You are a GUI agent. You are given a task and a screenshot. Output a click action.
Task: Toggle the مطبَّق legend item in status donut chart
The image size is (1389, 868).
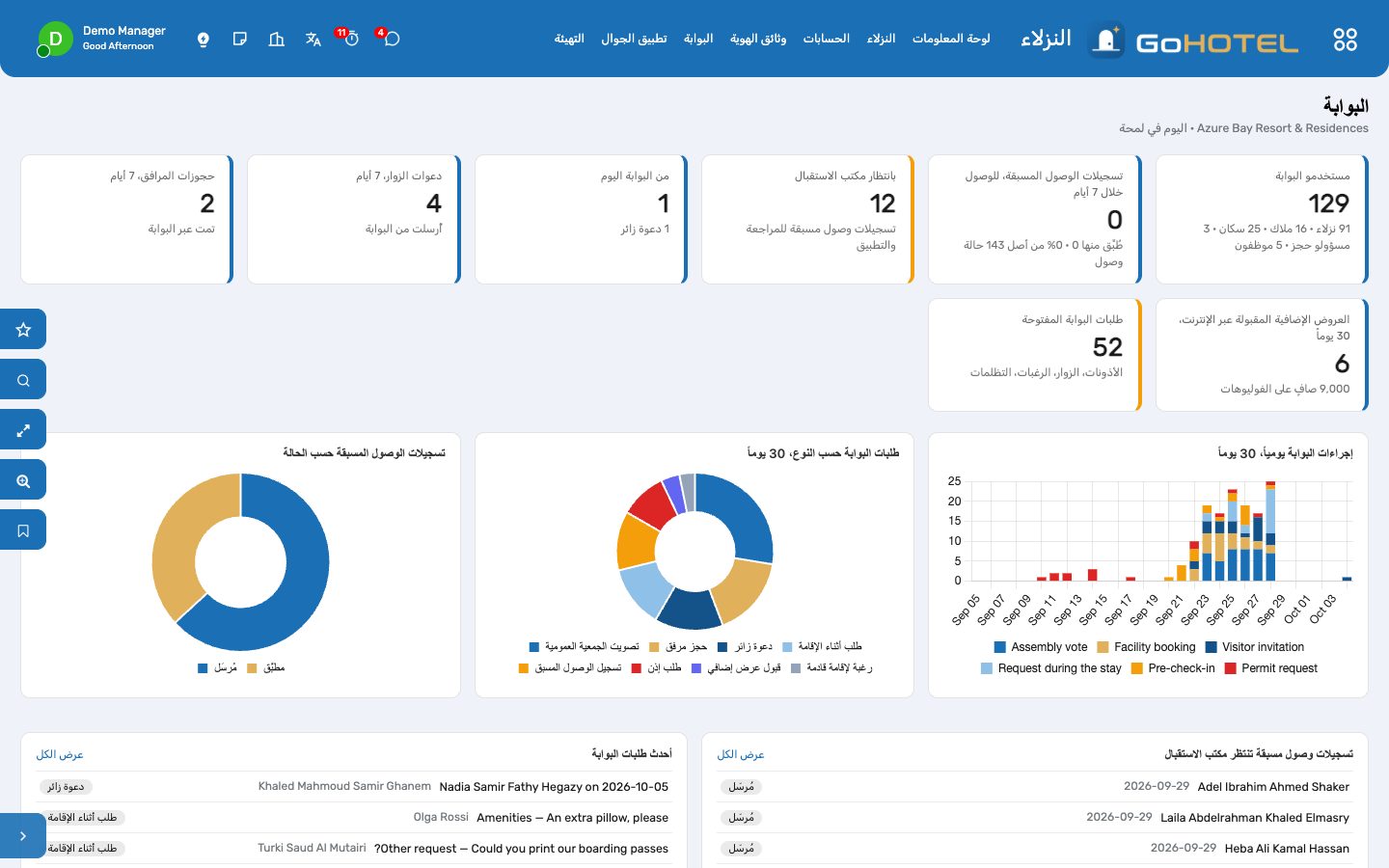click(x=266, y=667)
